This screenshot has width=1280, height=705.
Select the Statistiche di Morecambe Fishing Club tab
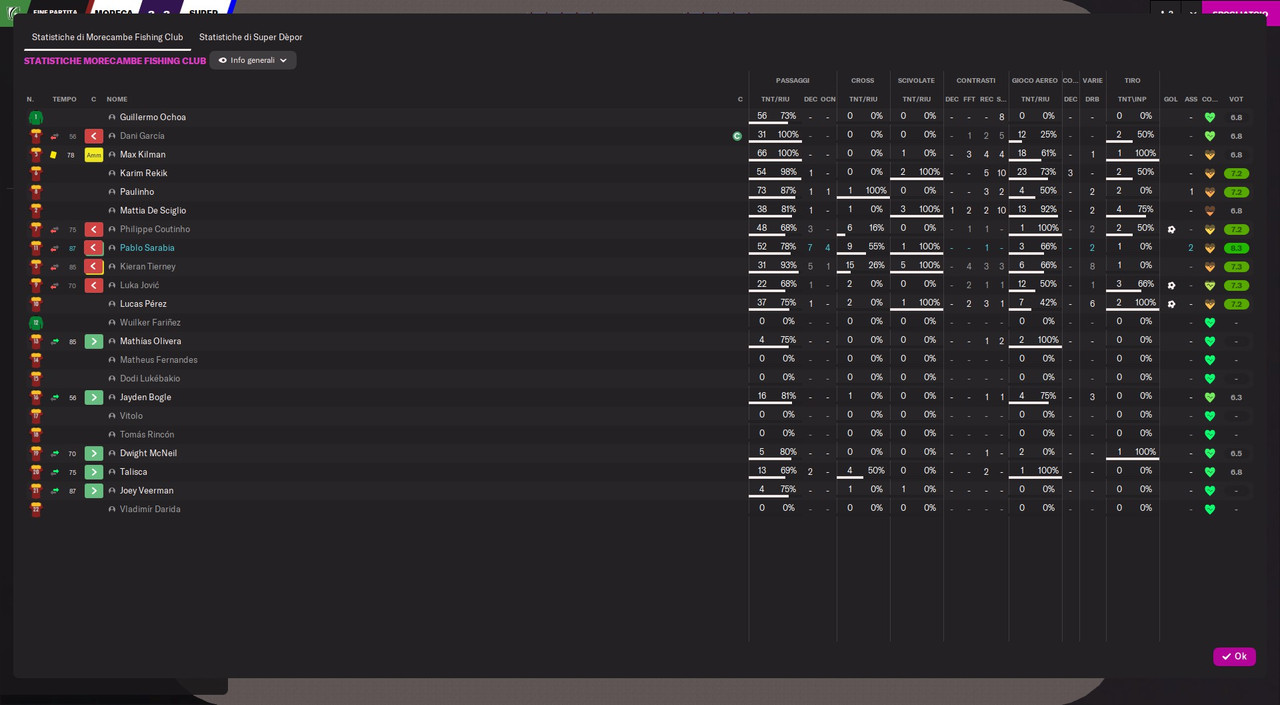(107, 37)
